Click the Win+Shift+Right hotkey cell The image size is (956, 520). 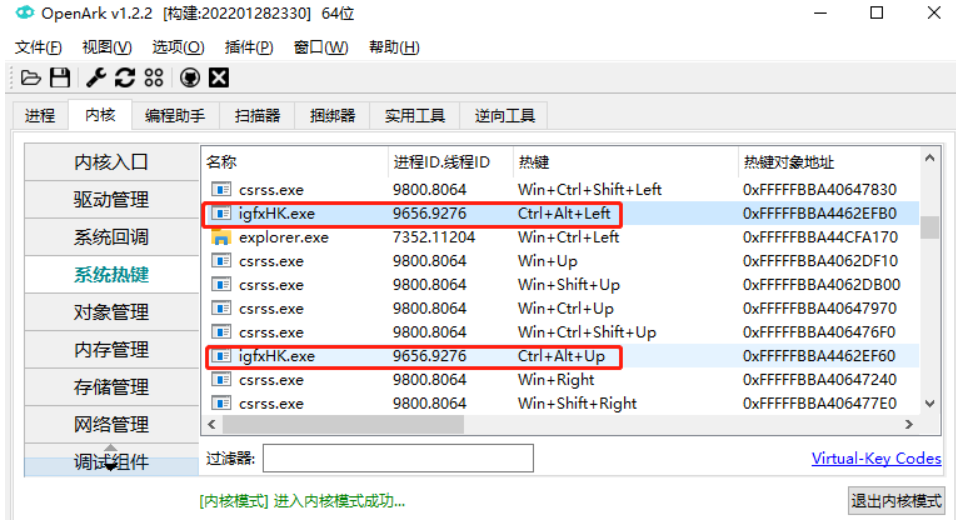point(577,404)
